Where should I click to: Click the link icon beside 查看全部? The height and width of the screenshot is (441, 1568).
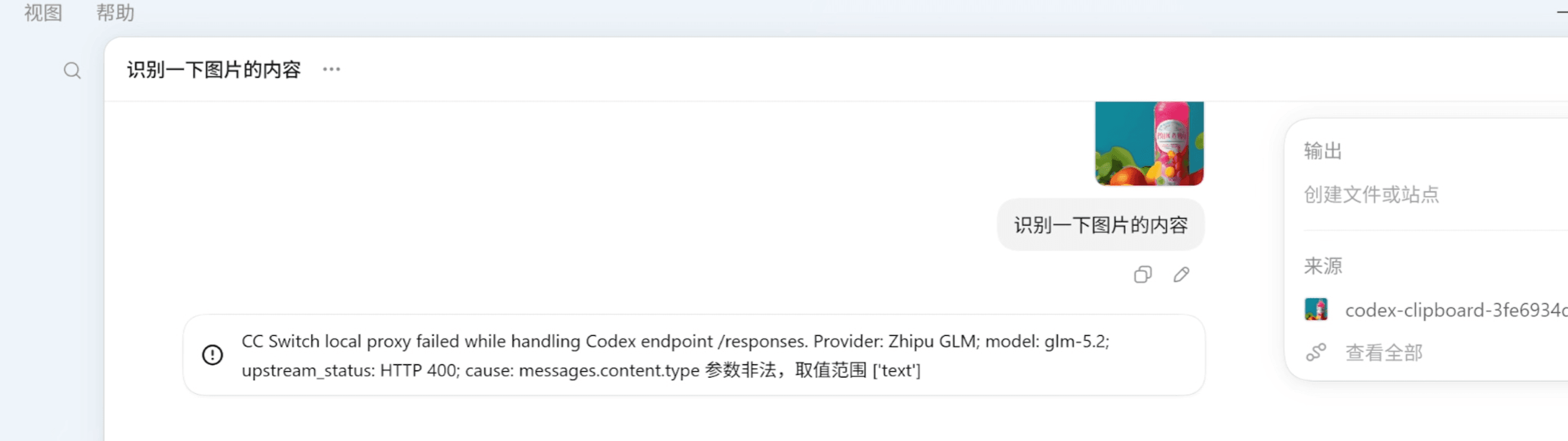coord(1316,353)
